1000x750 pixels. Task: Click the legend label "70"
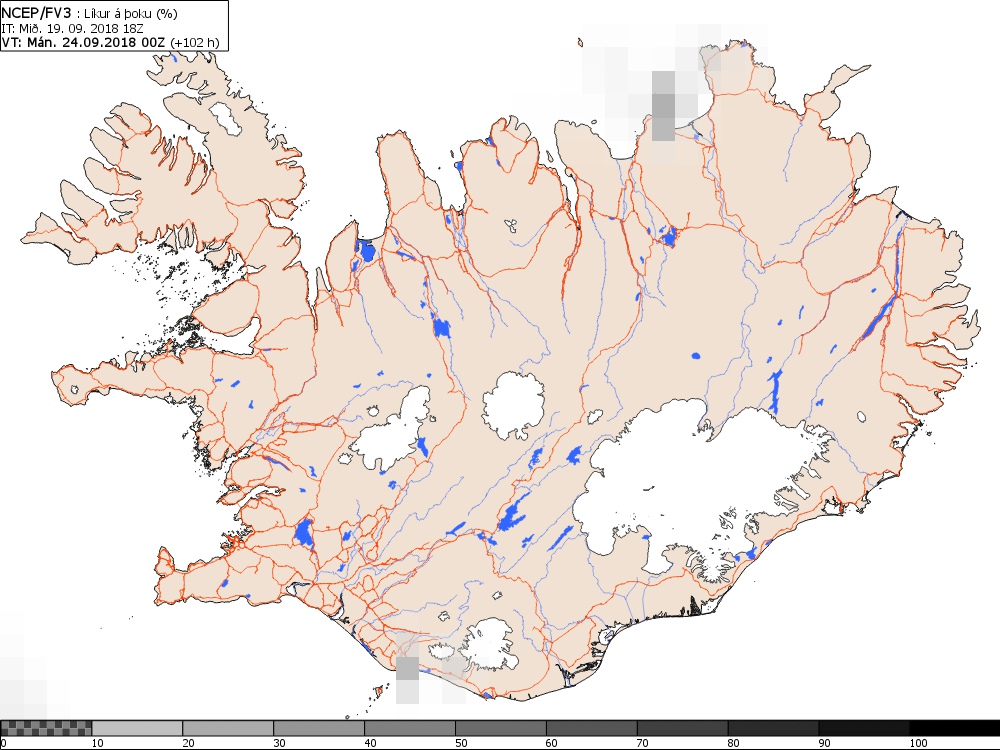pyautogui.click(x=643, y=743)
